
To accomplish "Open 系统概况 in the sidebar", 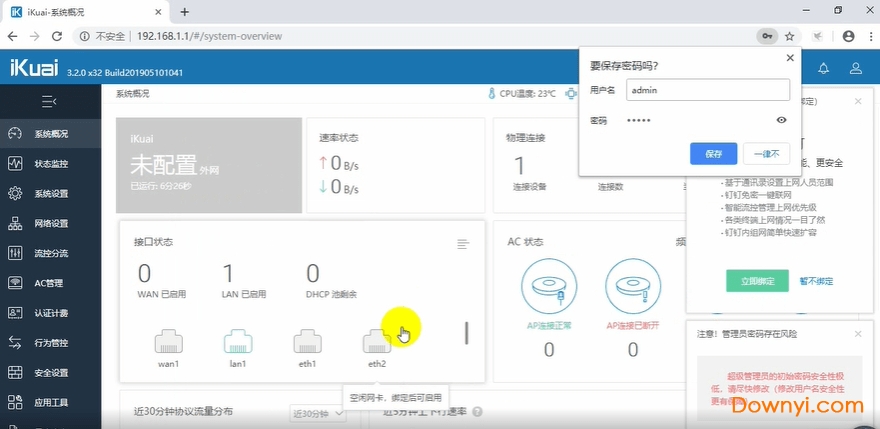I will click(x=51, y=134).
